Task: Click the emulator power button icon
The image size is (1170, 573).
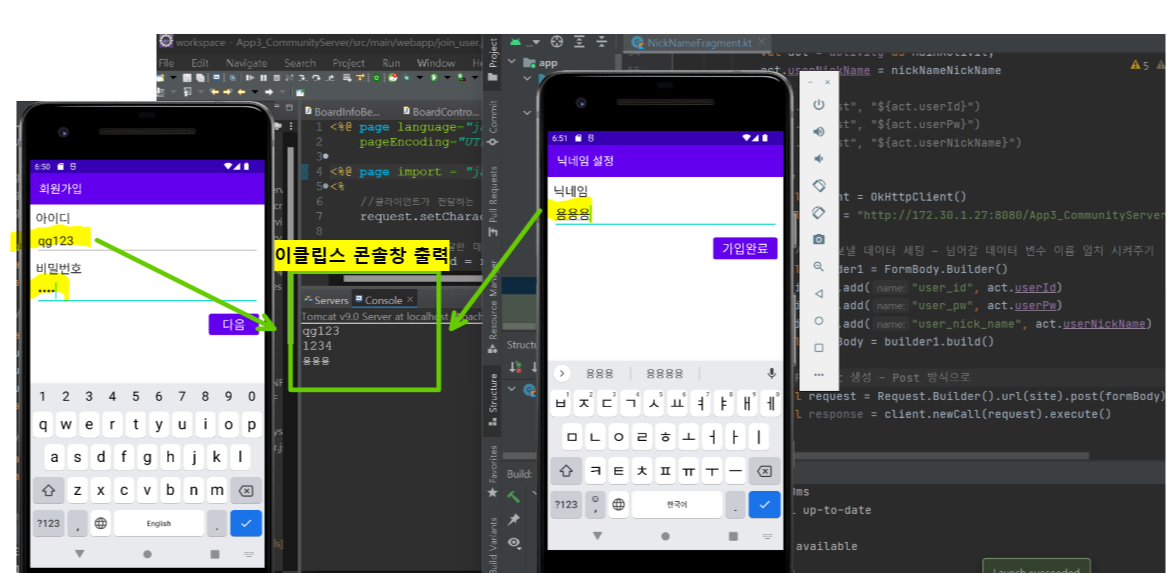Action: (819, 104)
